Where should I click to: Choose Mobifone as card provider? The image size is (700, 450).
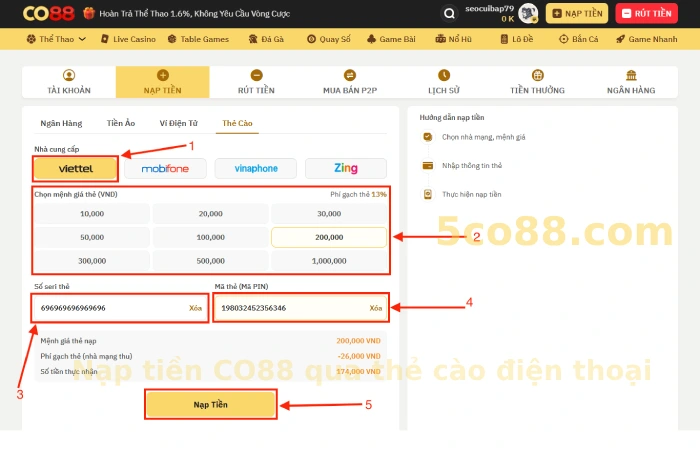[165, 169]
